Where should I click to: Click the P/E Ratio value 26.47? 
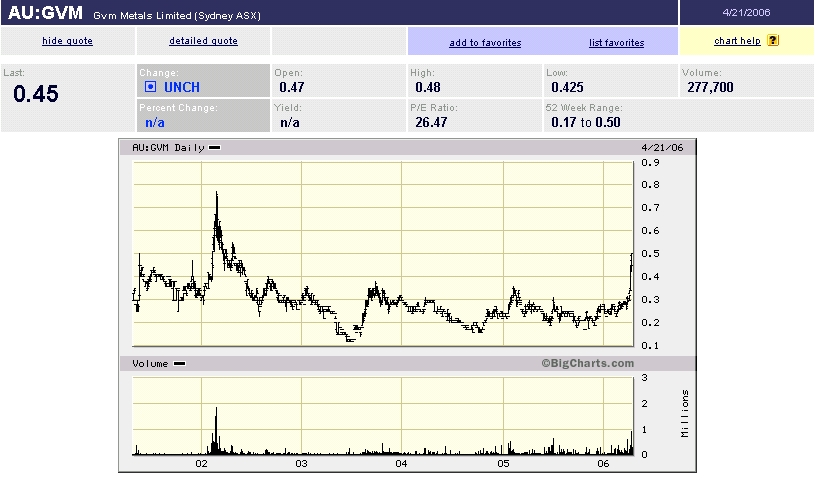pos(429,122)
